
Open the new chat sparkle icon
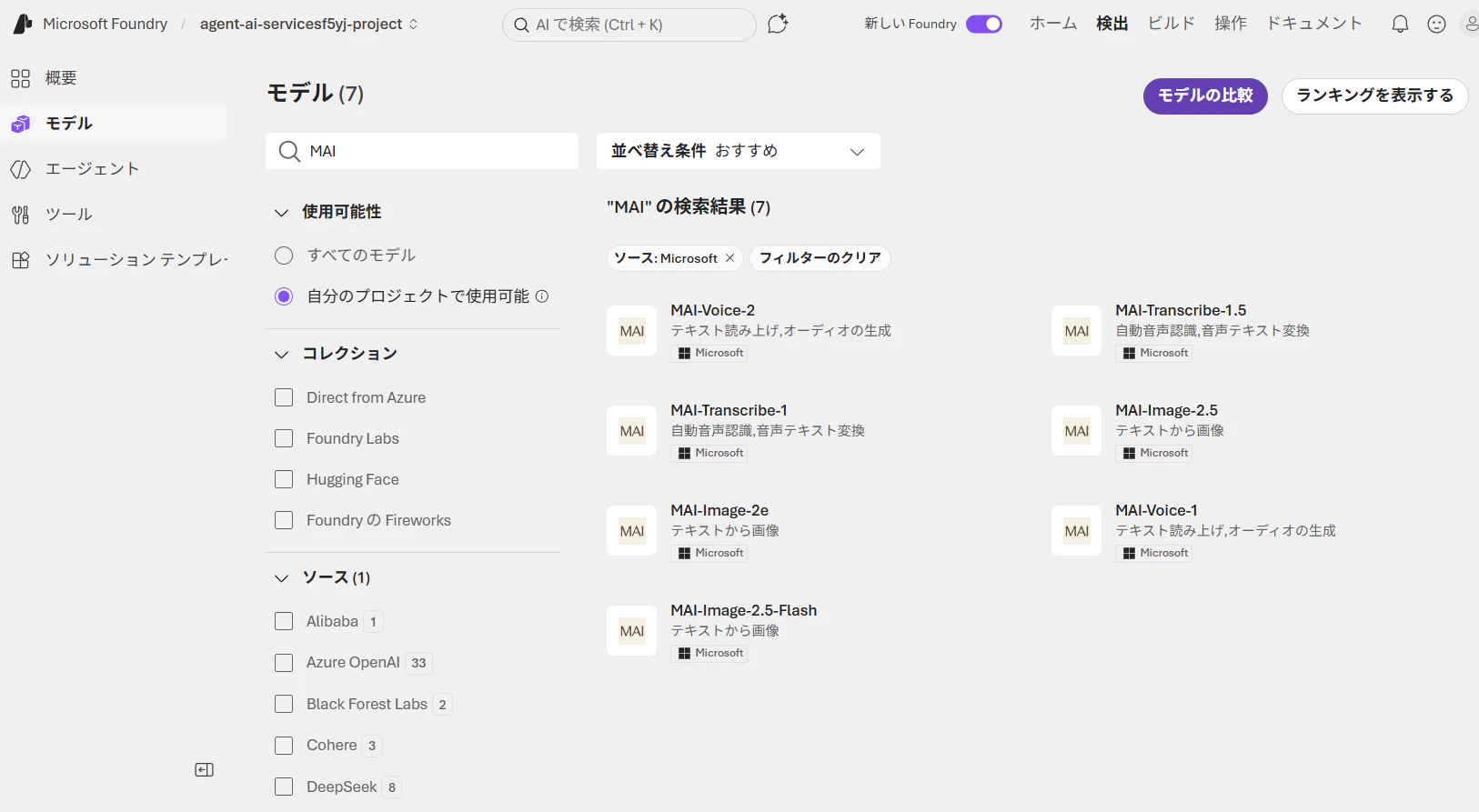[778, 25]
